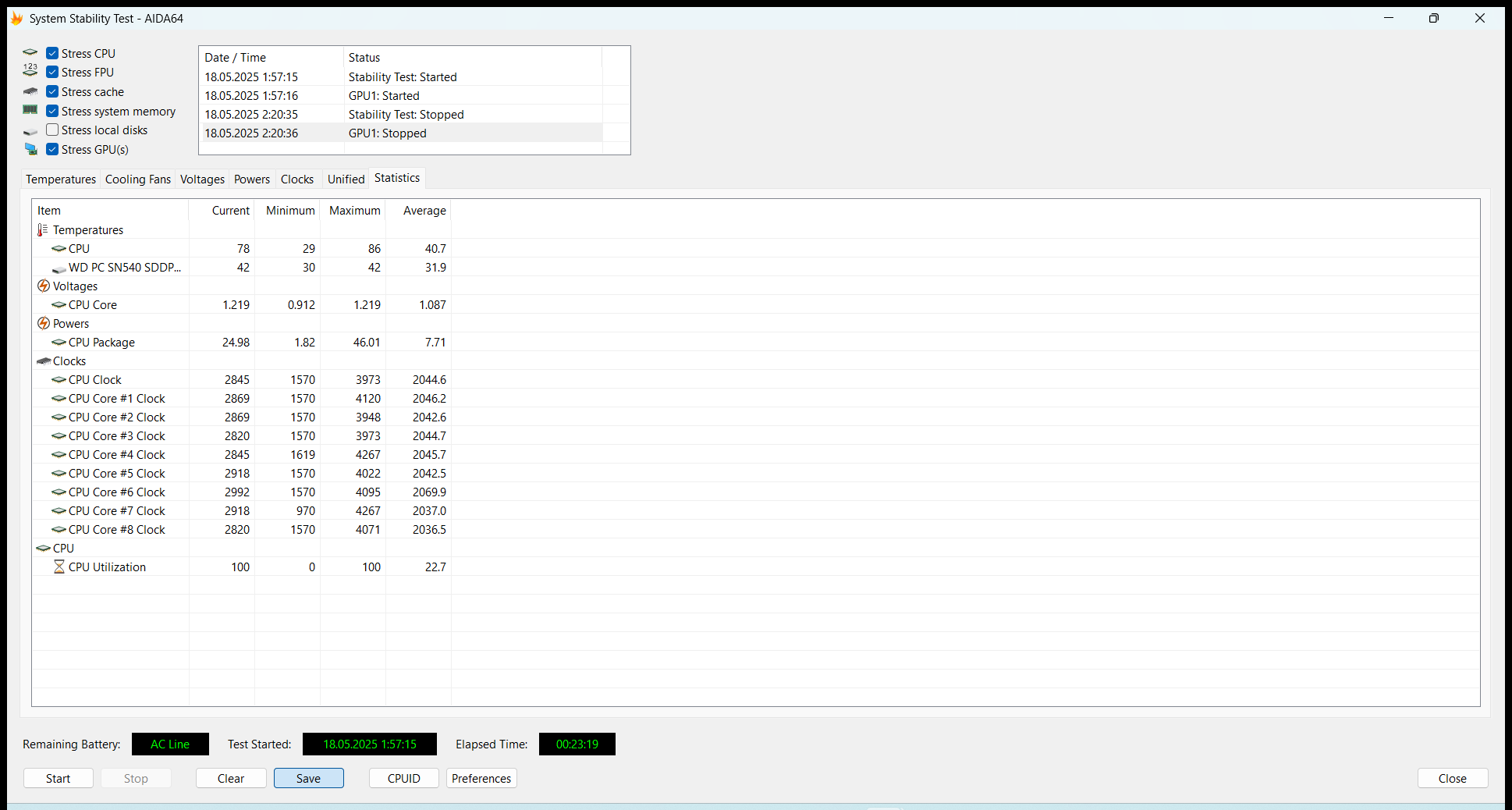Uncheck the Stress CPU checkbox
This screenshot has height=810, width=1512.
[52, 53]
